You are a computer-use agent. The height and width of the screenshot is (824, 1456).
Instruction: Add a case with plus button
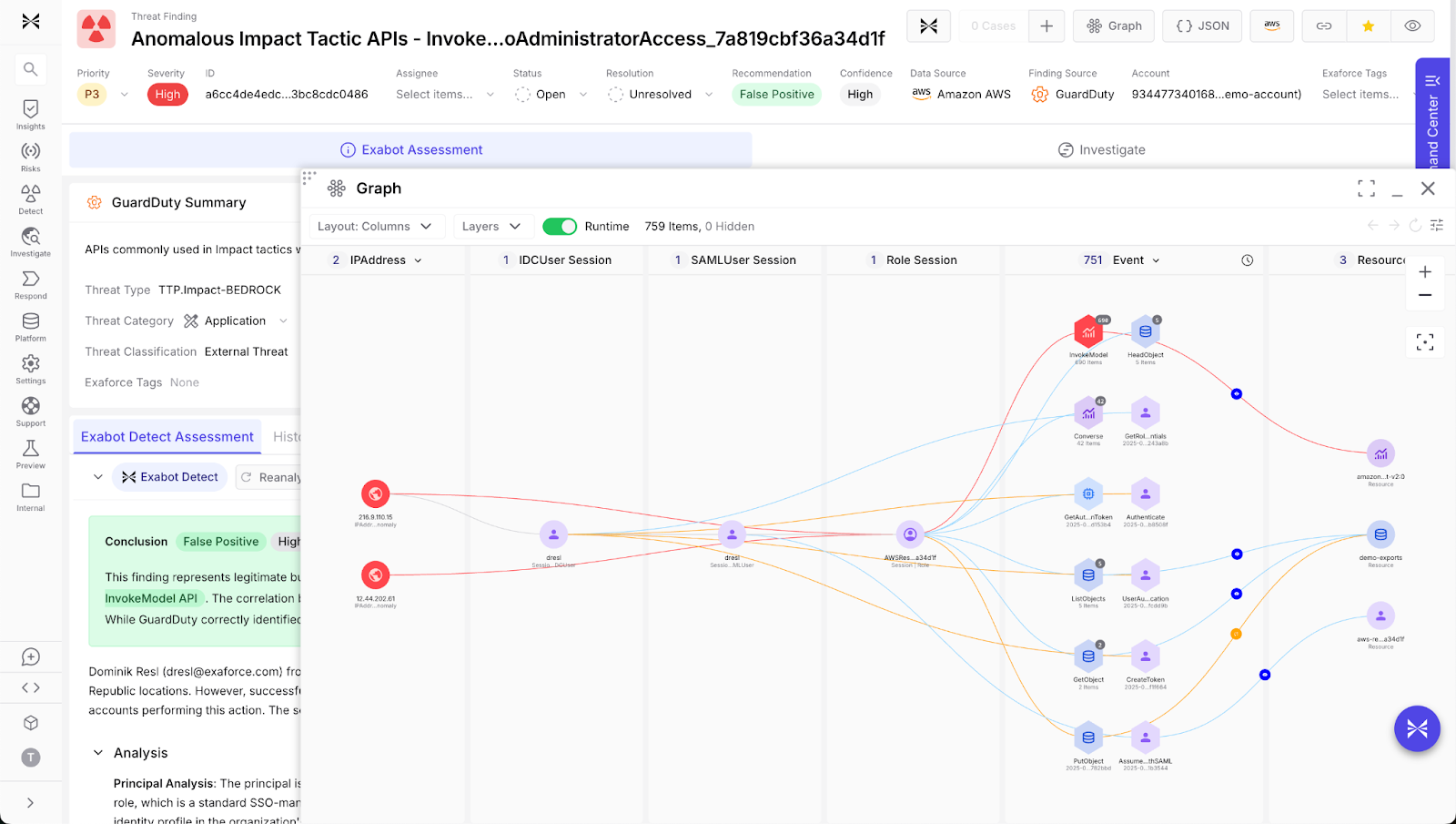(1046, 25)
